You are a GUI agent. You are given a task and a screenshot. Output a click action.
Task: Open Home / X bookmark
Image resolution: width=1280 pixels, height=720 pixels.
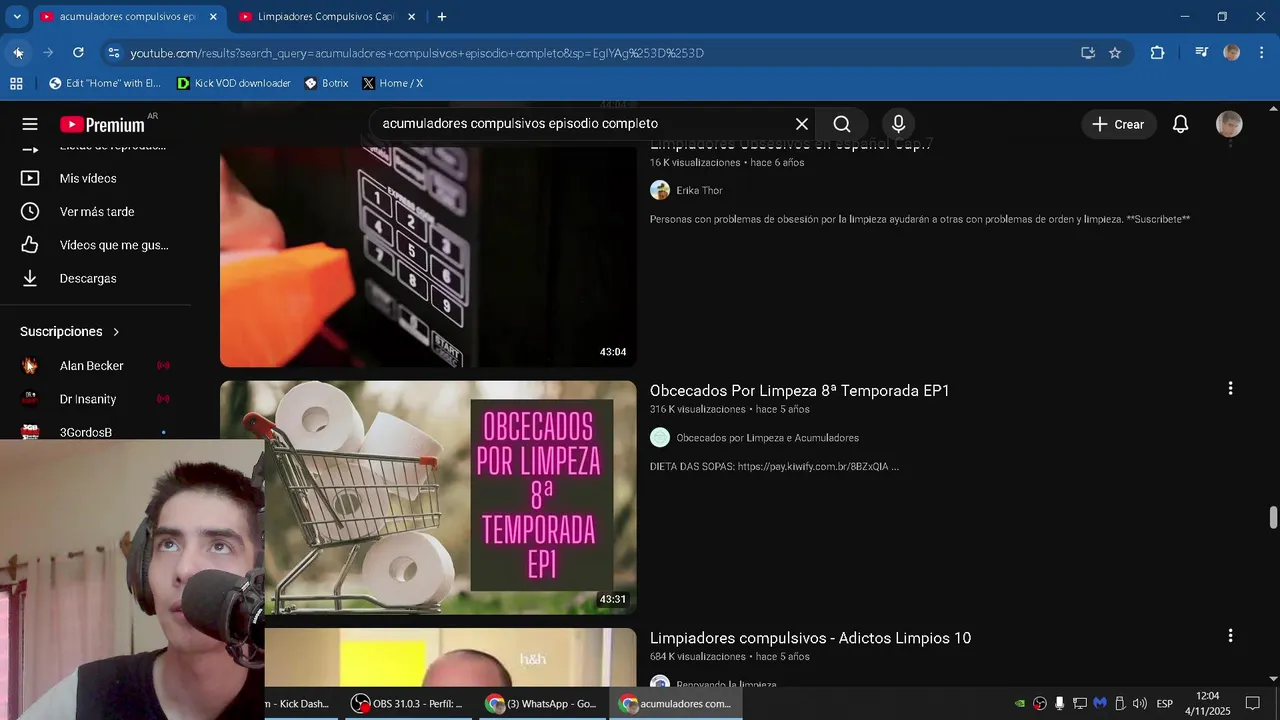pos(392,84)
